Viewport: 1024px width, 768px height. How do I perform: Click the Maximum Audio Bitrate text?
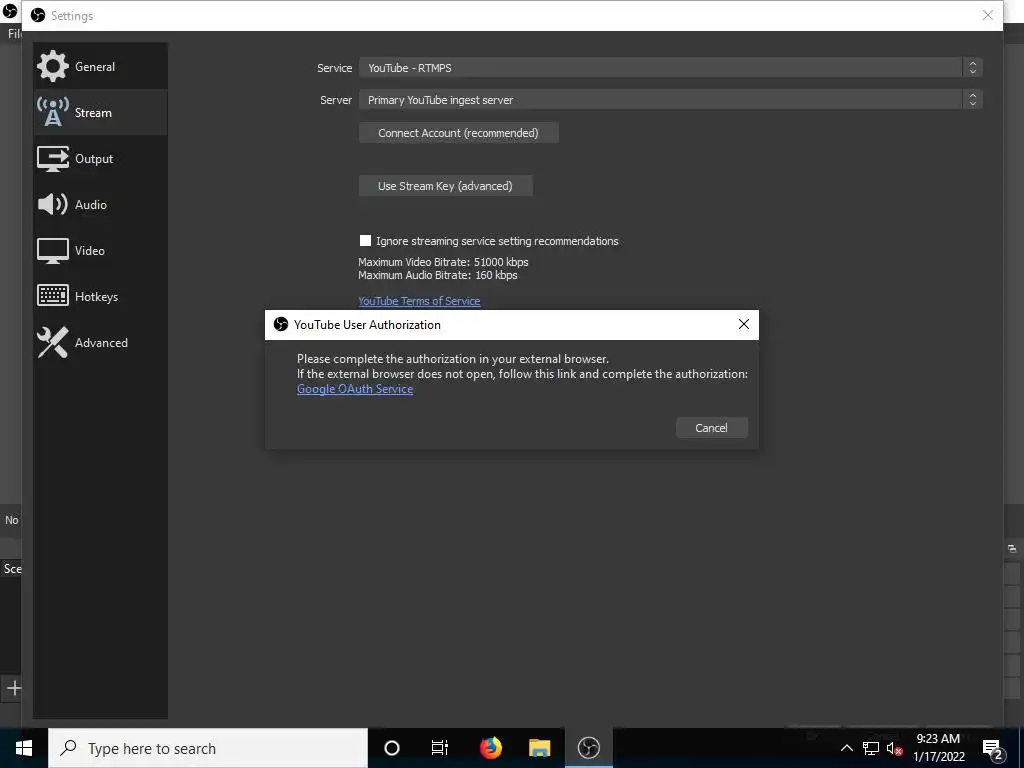click(438, 275)
